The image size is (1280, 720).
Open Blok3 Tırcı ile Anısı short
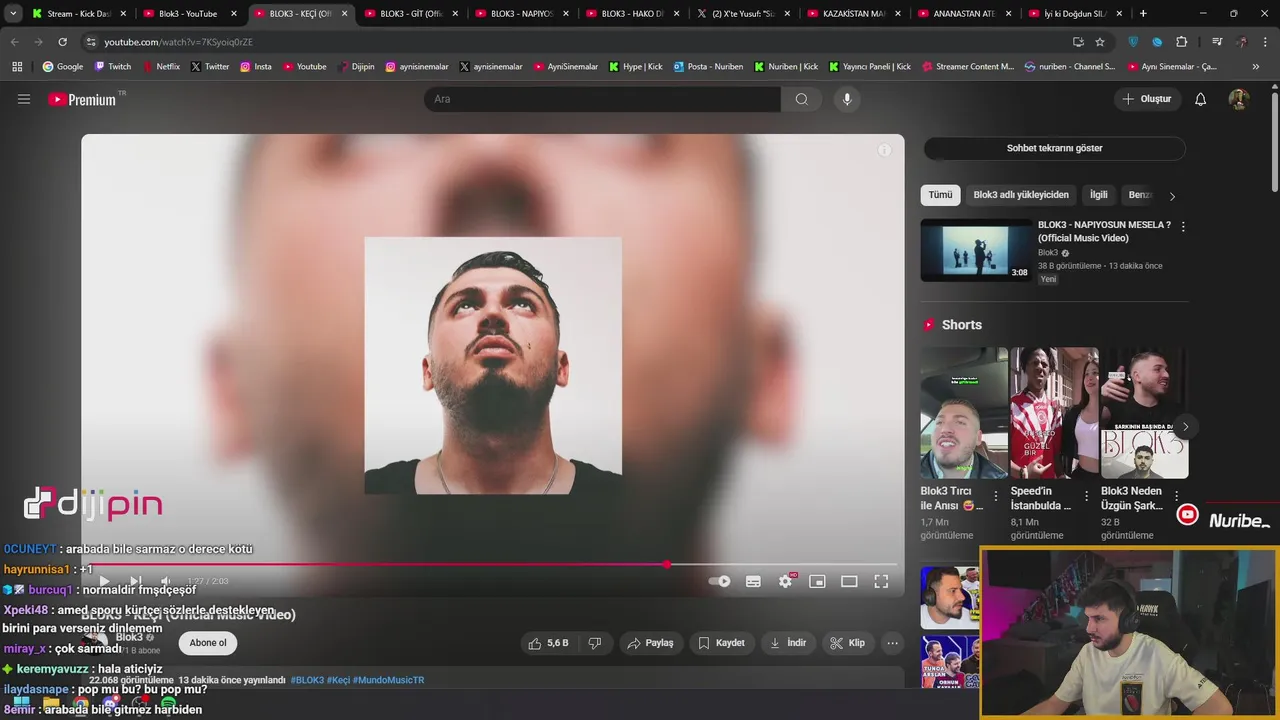pos(964,412)
